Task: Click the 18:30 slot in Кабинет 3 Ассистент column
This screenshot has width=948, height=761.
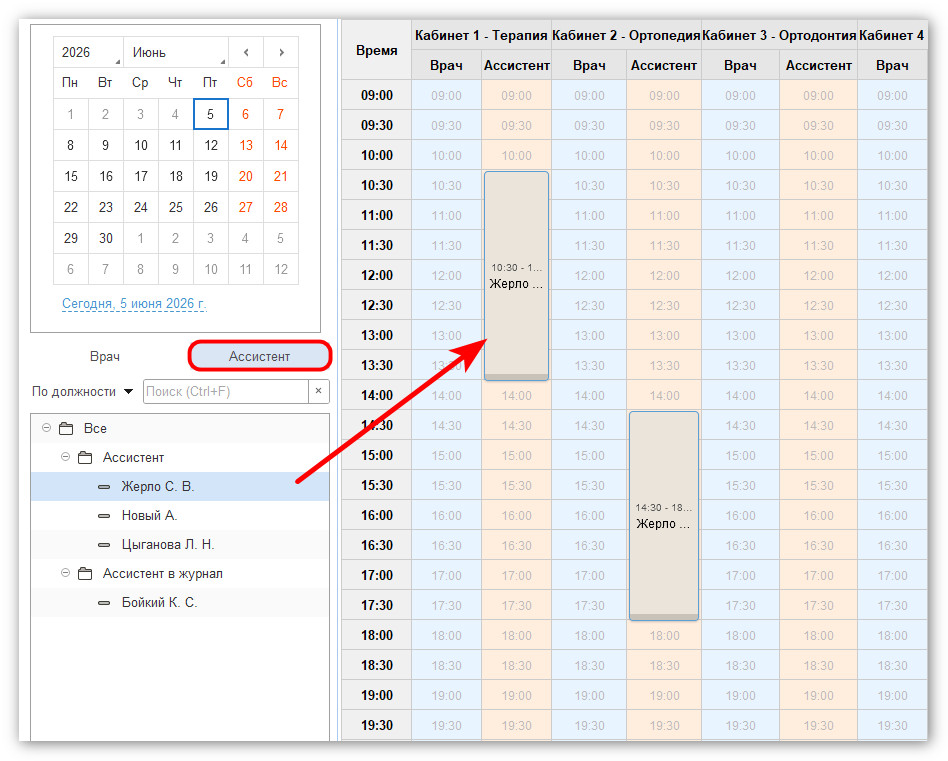Action: (819, 665)
